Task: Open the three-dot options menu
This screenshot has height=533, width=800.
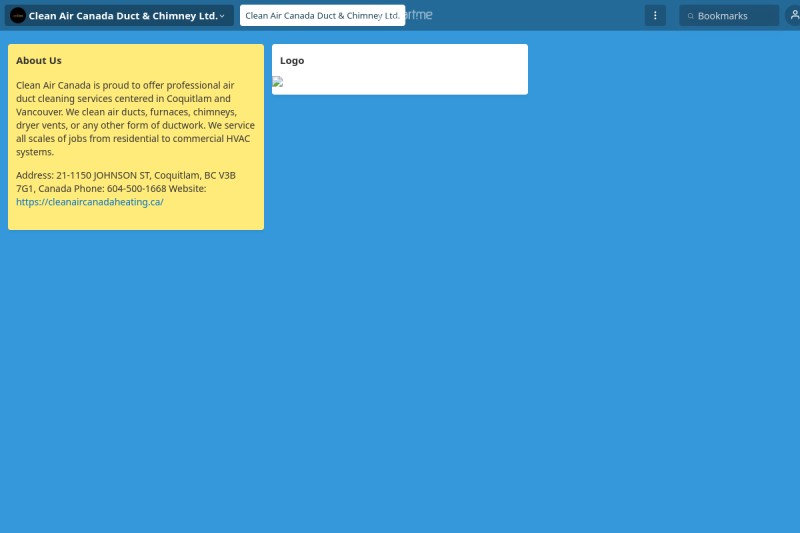Action: click(x=655, y=16)
